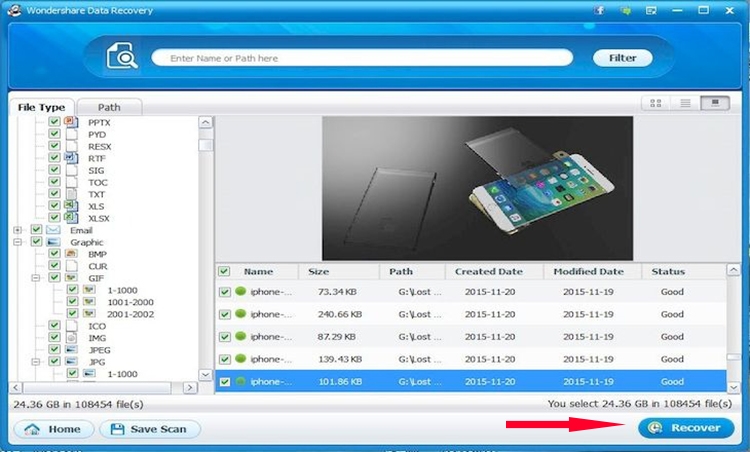Select the RTF file type icon
The image size is (750, 452).
72,158
